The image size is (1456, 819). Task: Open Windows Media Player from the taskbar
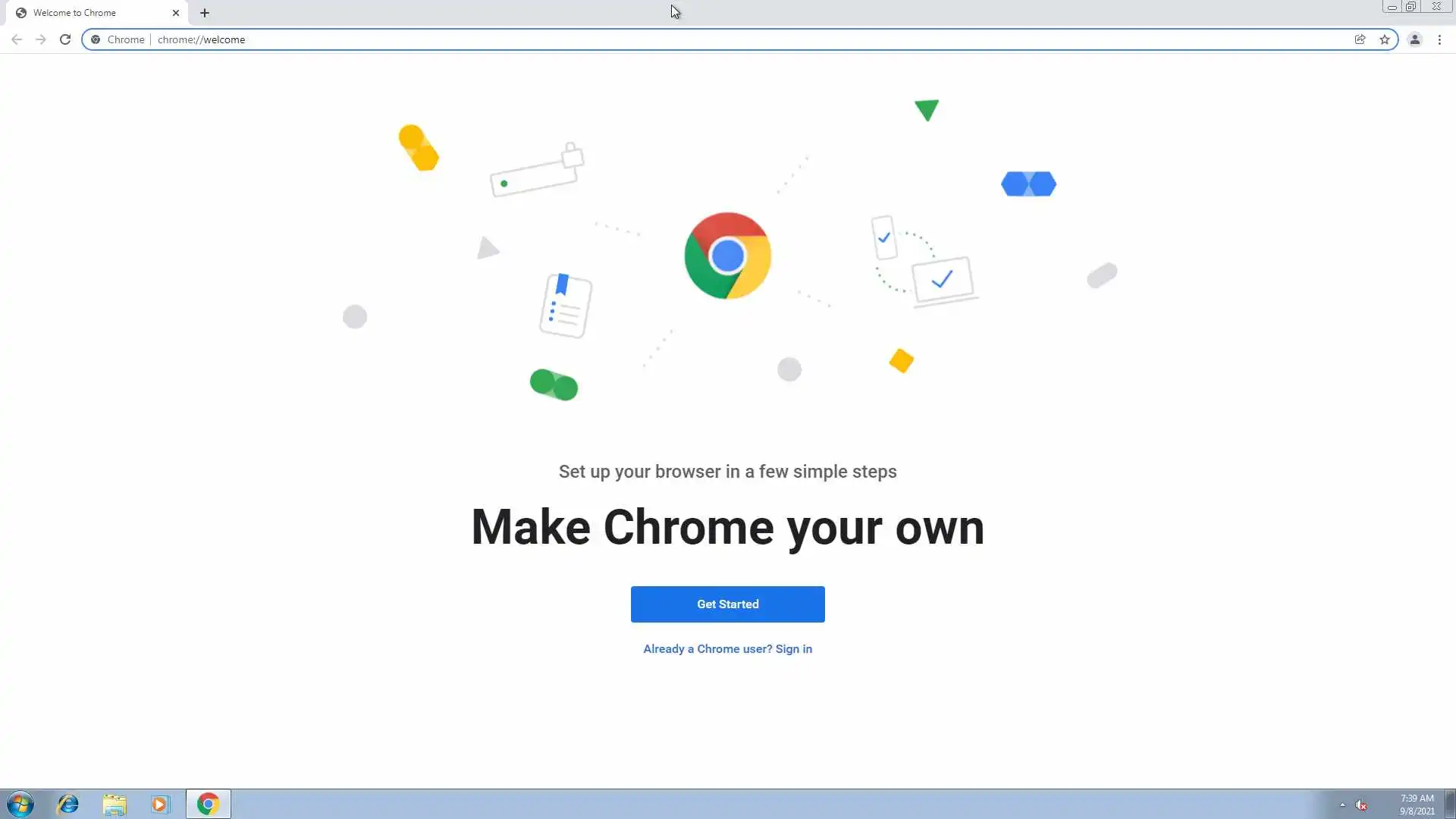[x=160, y=804]
